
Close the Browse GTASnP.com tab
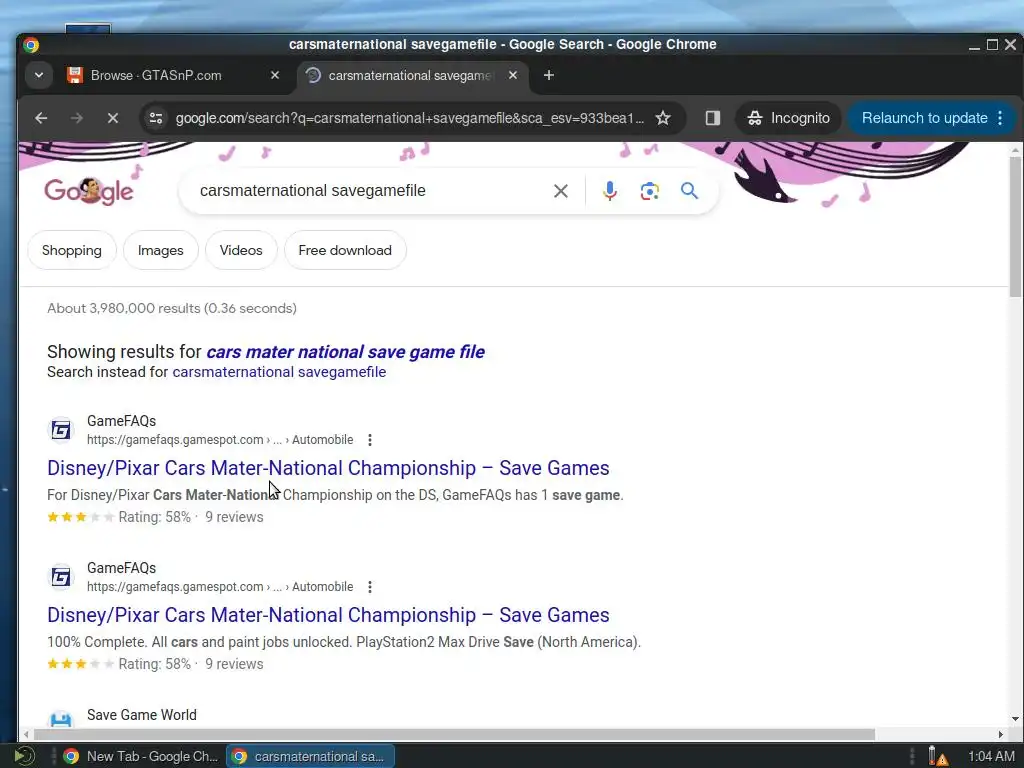point(275,75)
